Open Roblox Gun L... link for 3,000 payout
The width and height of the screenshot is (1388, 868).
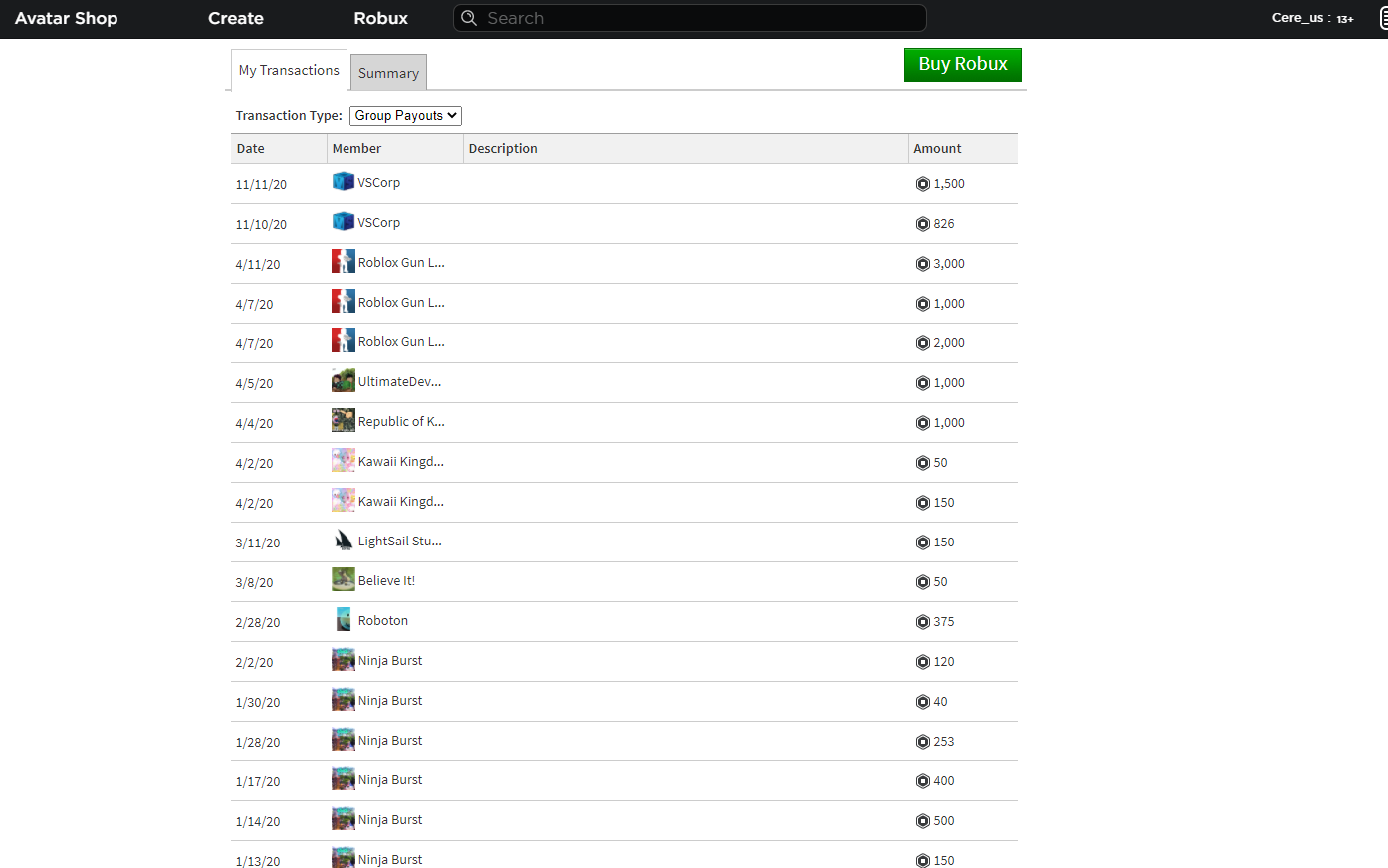click(401, 262)
